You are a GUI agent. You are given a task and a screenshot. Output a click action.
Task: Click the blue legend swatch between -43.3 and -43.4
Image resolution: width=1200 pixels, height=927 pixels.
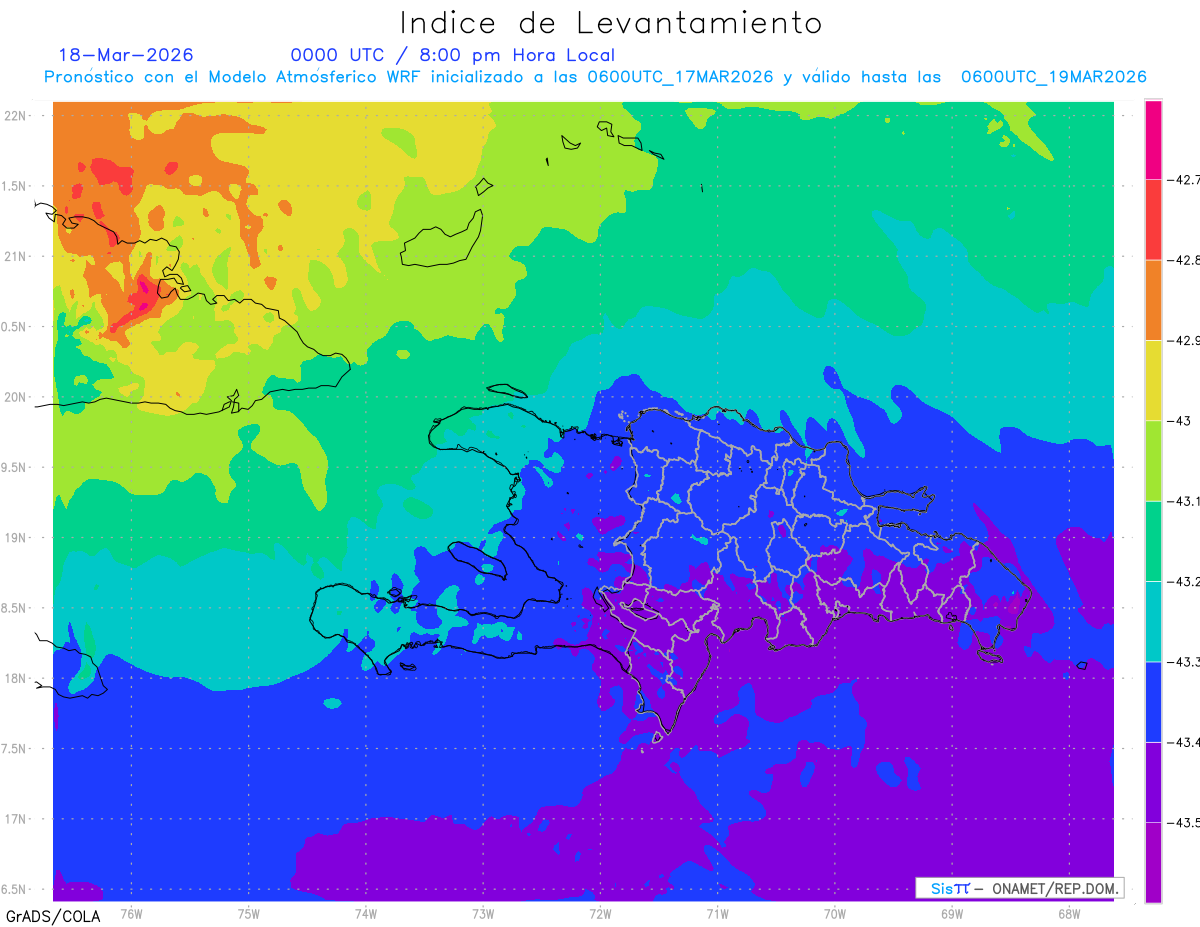point(1153,701)
